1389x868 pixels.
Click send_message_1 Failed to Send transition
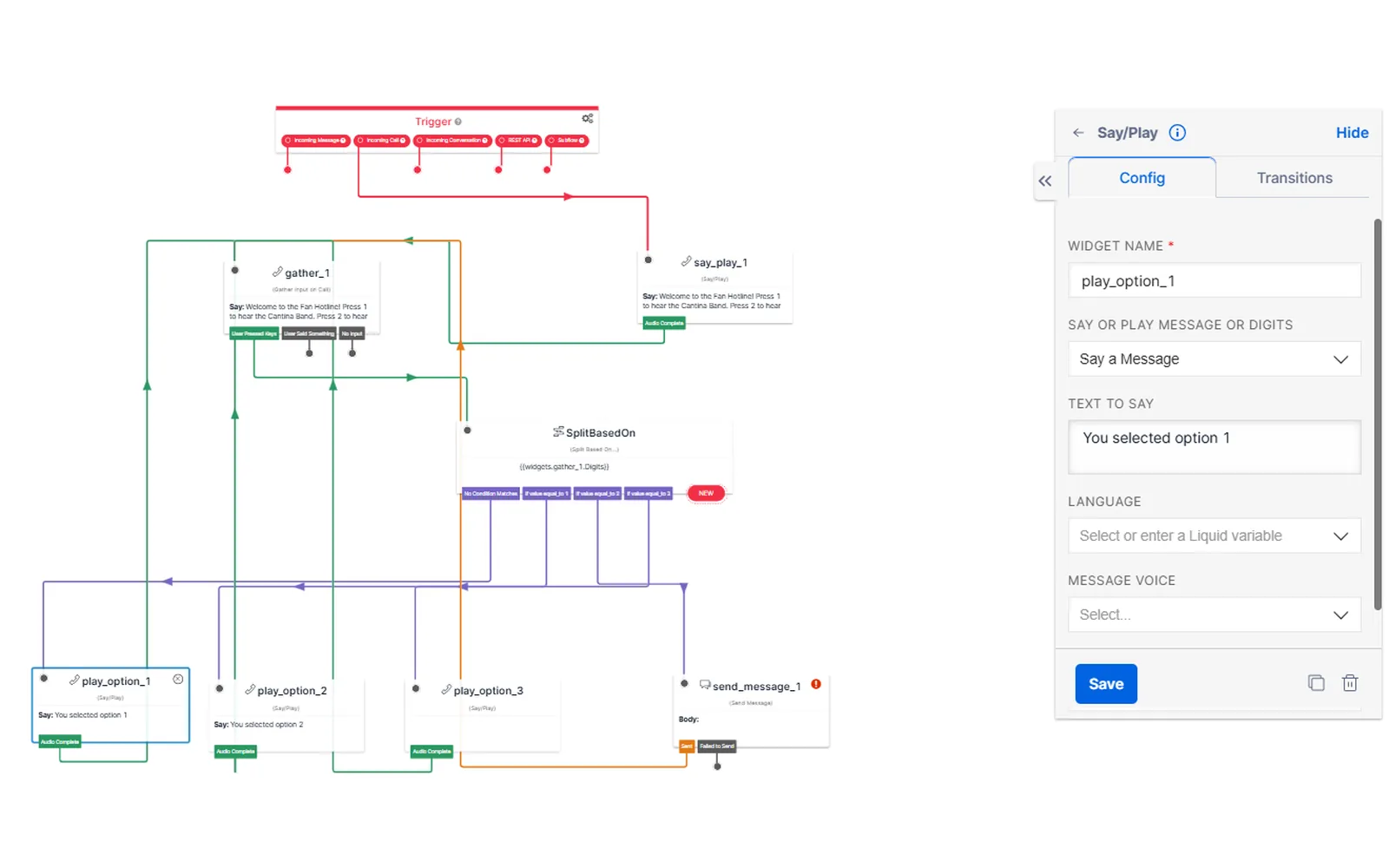pos(717,746)
